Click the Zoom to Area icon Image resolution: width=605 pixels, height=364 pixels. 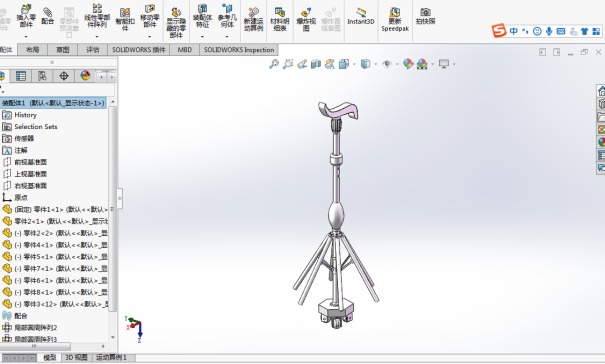click(288, 64)
